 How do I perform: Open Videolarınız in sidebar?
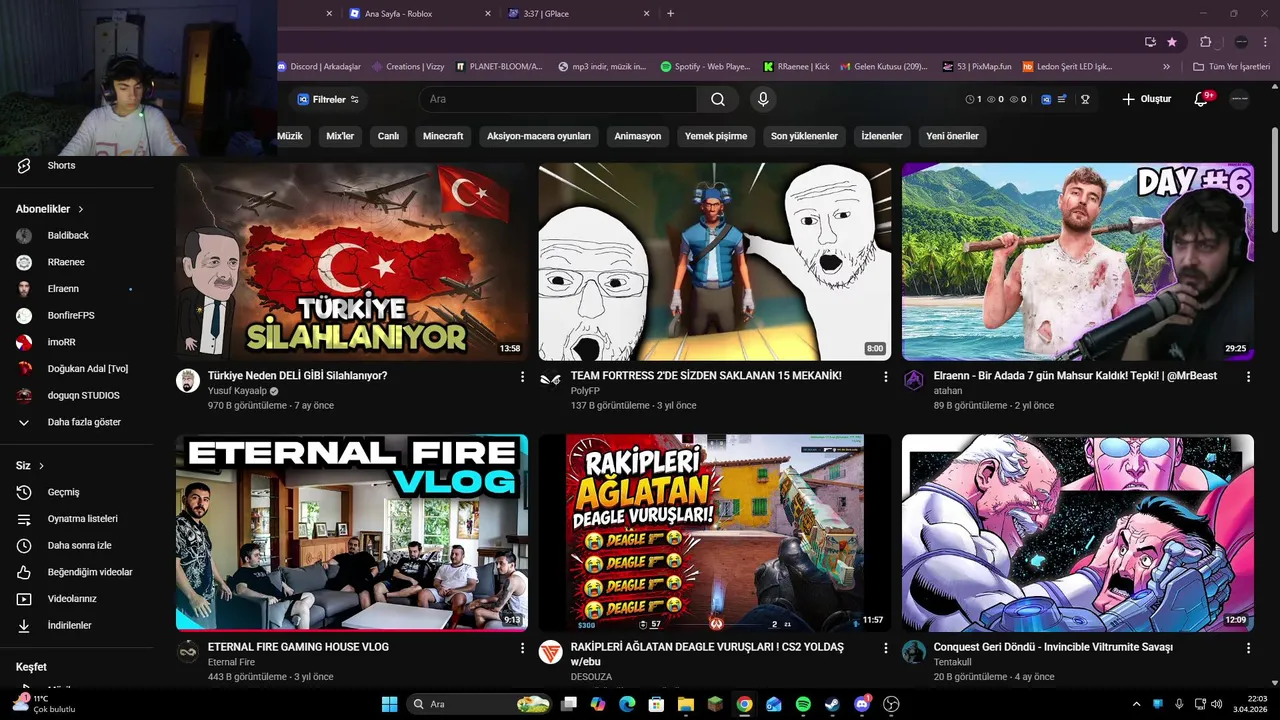click(72, 599)
